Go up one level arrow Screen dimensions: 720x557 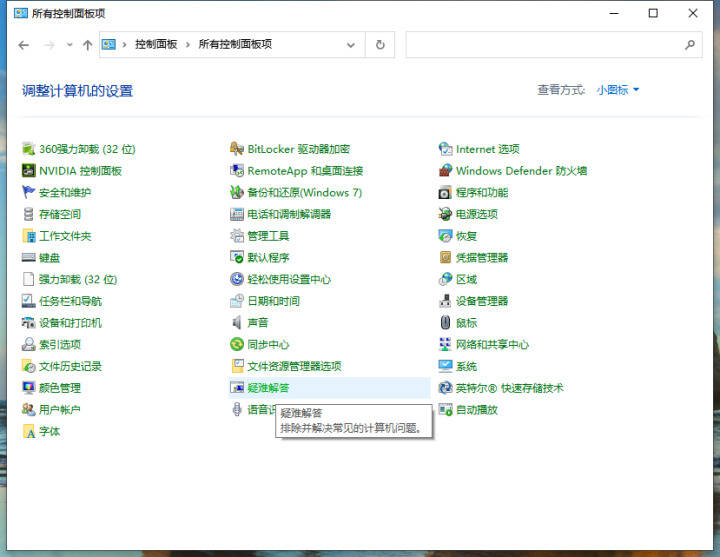(87, 45)
